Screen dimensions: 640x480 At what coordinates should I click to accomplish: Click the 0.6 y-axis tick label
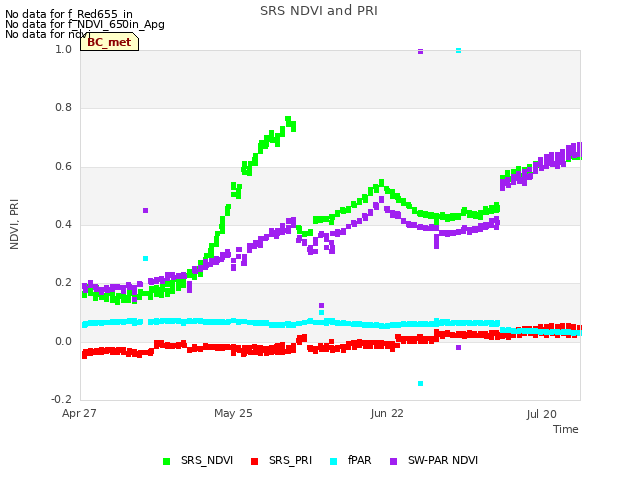tap(63, 167)
